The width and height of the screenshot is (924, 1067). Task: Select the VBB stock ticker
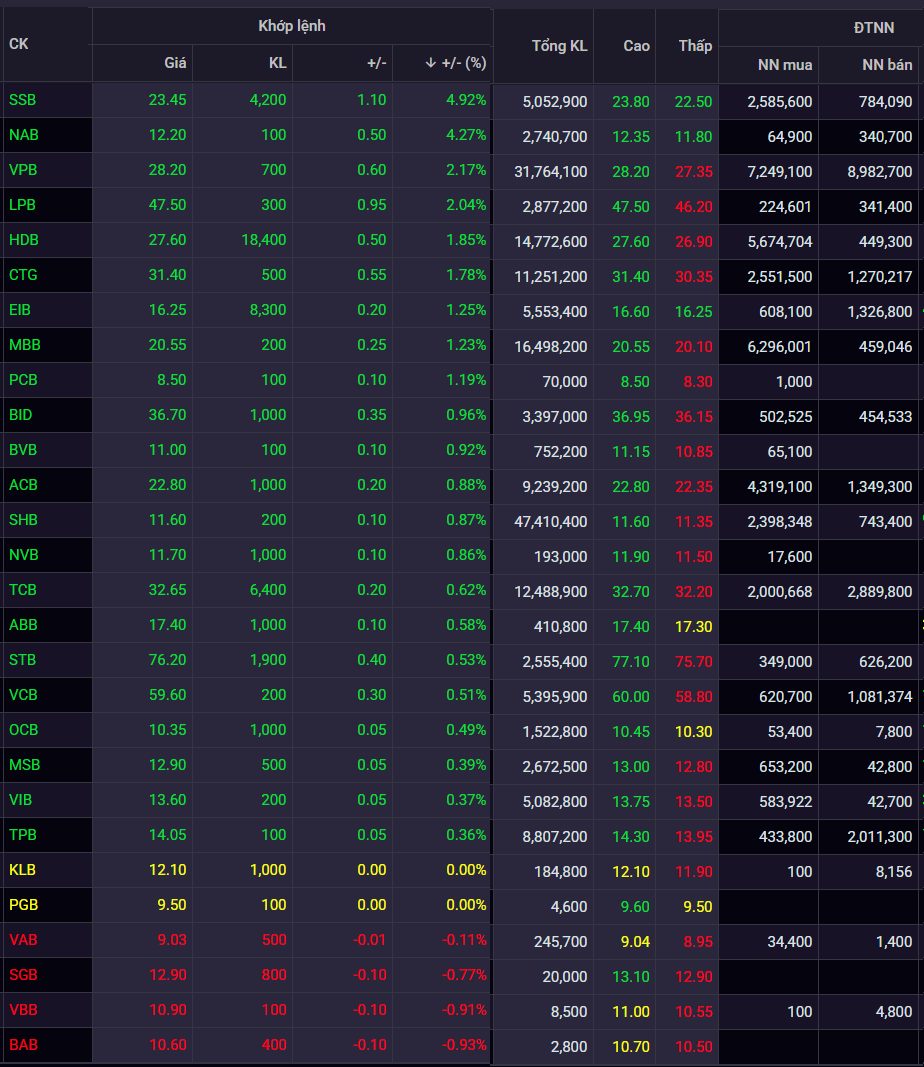pos(23,1010)
